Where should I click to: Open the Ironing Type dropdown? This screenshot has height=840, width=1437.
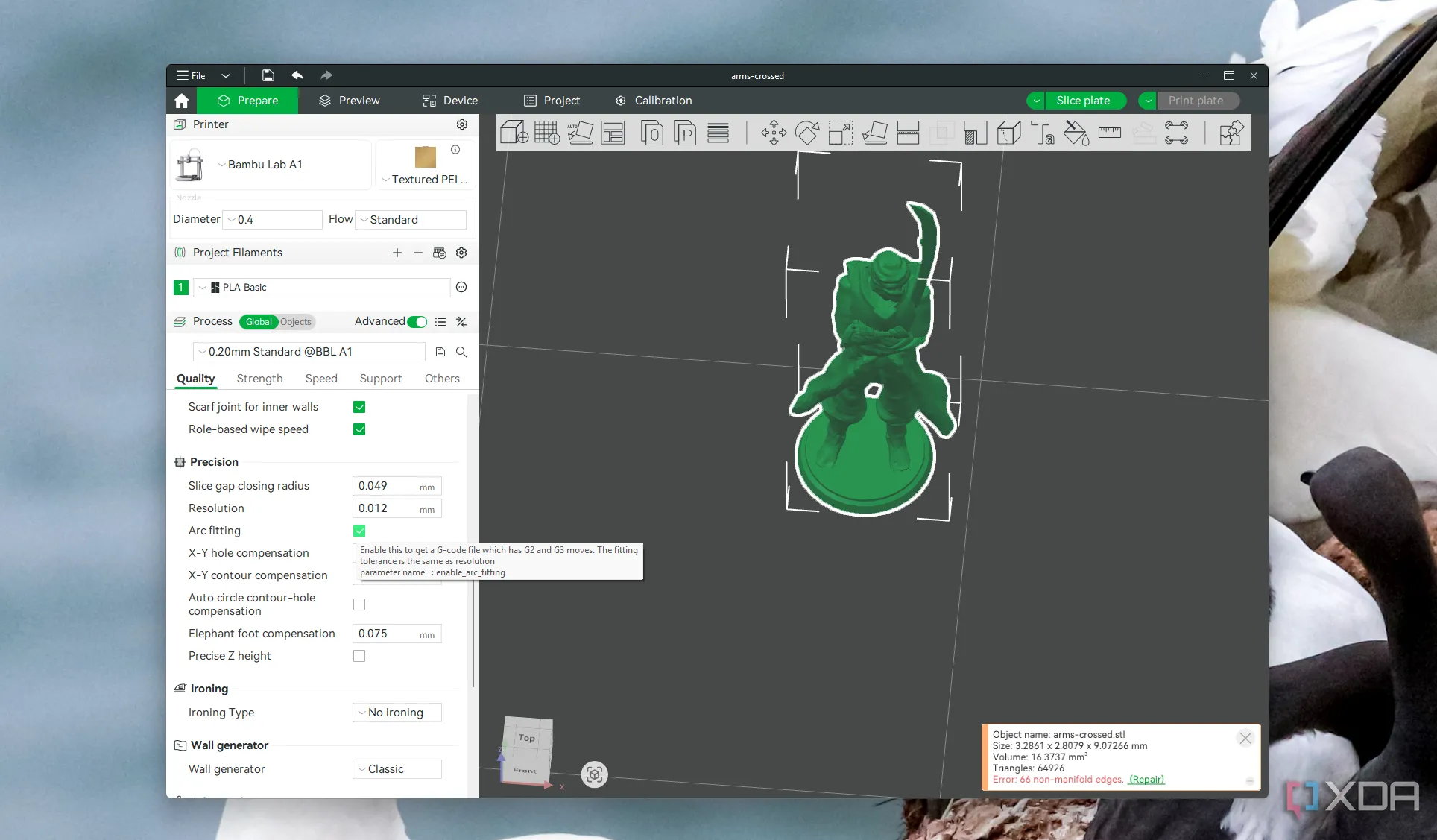click(397, 713)
